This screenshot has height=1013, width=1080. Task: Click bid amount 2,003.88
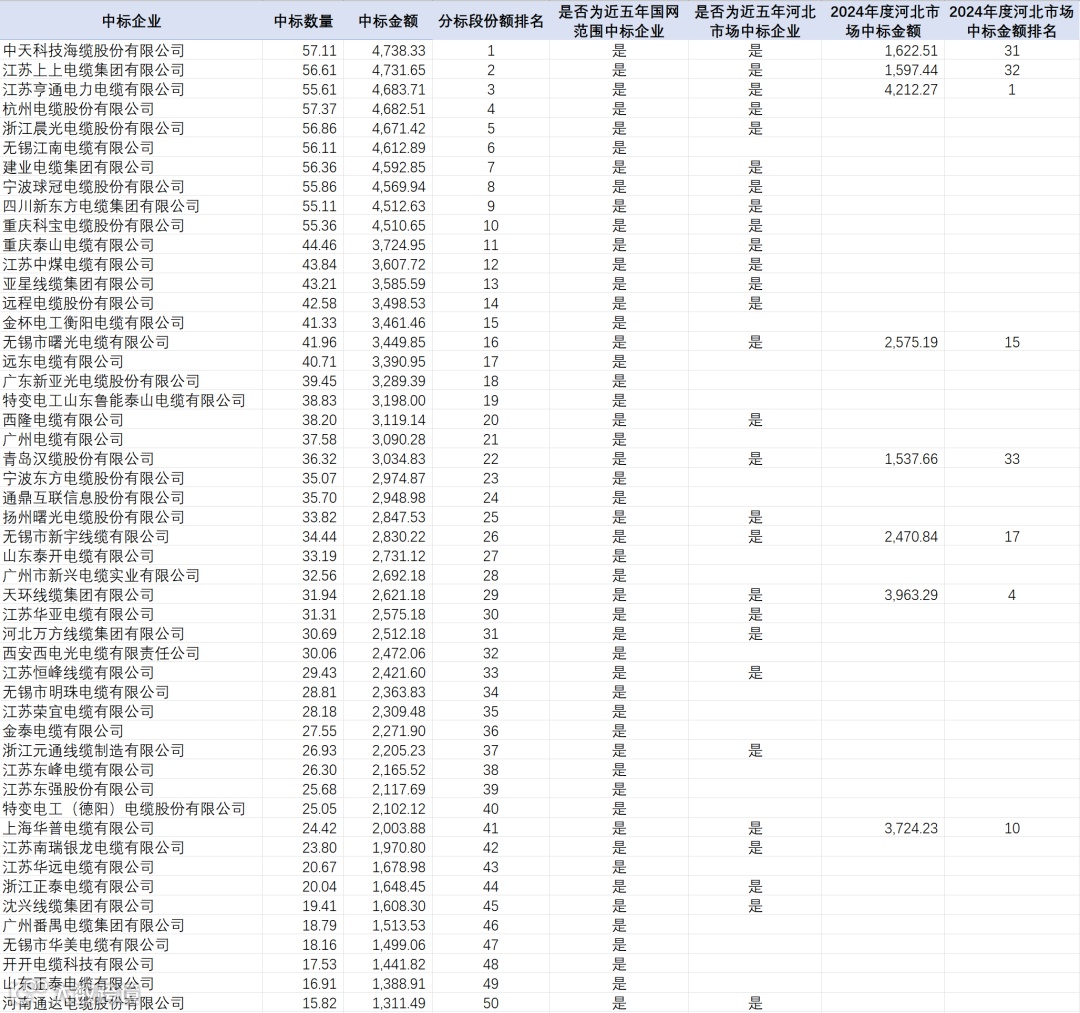399,828
